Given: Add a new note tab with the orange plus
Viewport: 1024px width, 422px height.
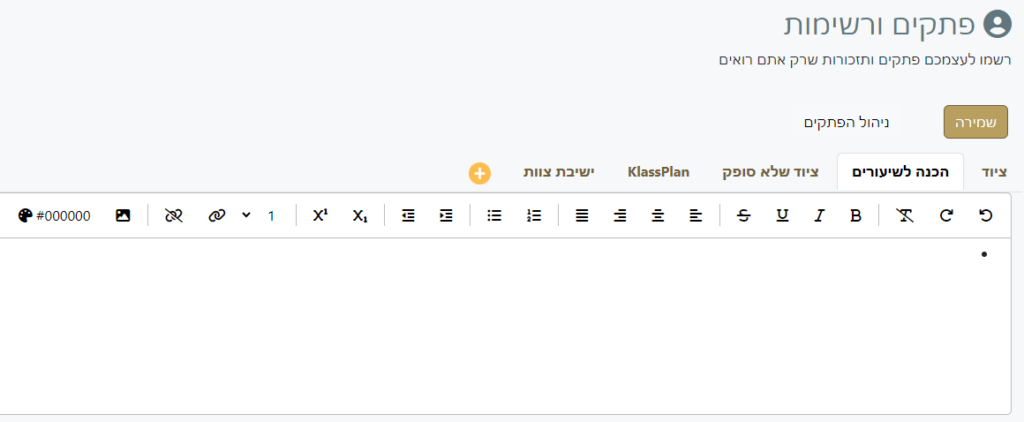Looking at the screenshot, I should 479,173.
